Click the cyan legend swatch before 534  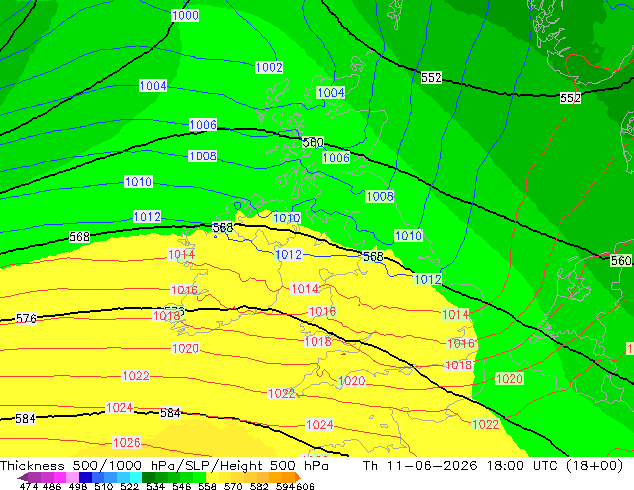[136, 477]
